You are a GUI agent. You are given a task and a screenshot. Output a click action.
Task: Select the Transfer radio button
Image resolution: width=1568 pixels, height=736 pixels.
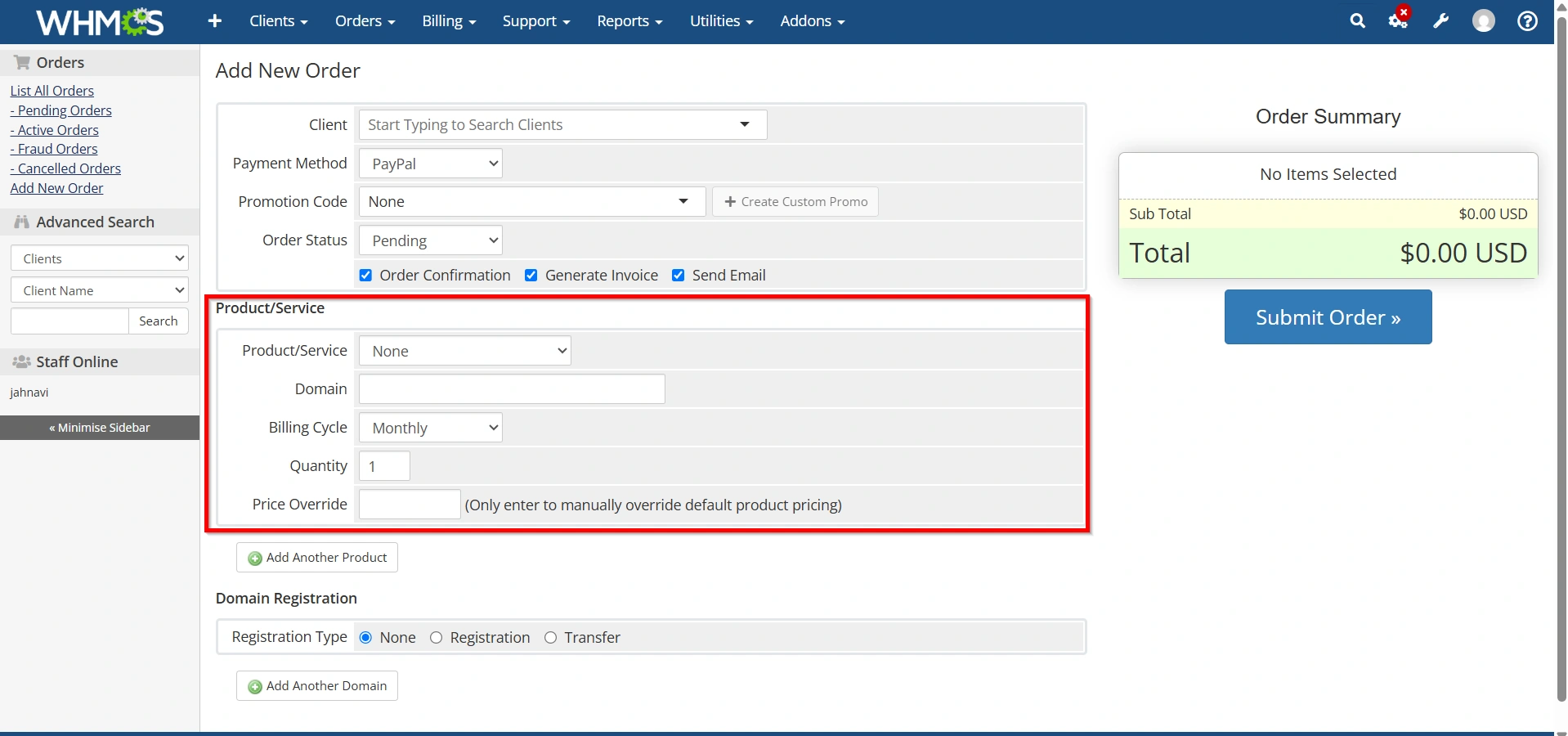click(551, 638)
